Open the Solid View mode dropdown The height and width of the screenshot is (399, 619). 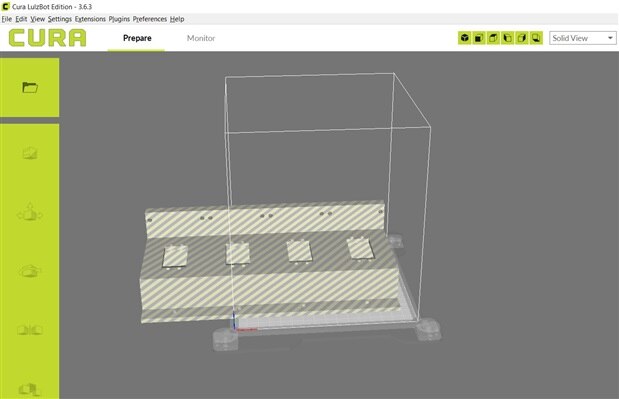coord(583,38)
